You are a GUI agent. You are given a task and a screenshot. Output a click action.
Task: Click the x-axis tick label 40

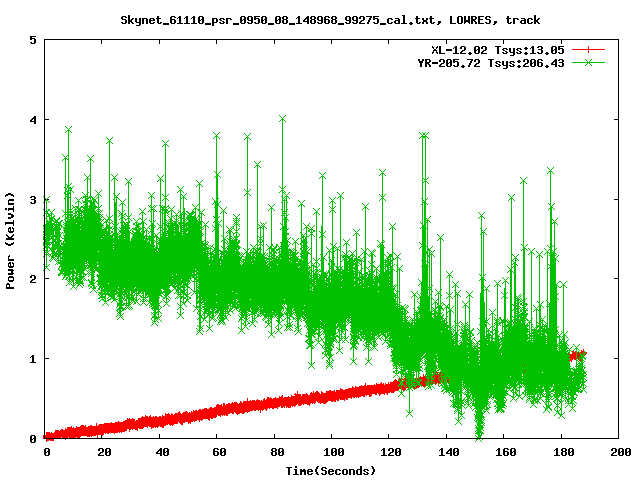tap(162, 452)
